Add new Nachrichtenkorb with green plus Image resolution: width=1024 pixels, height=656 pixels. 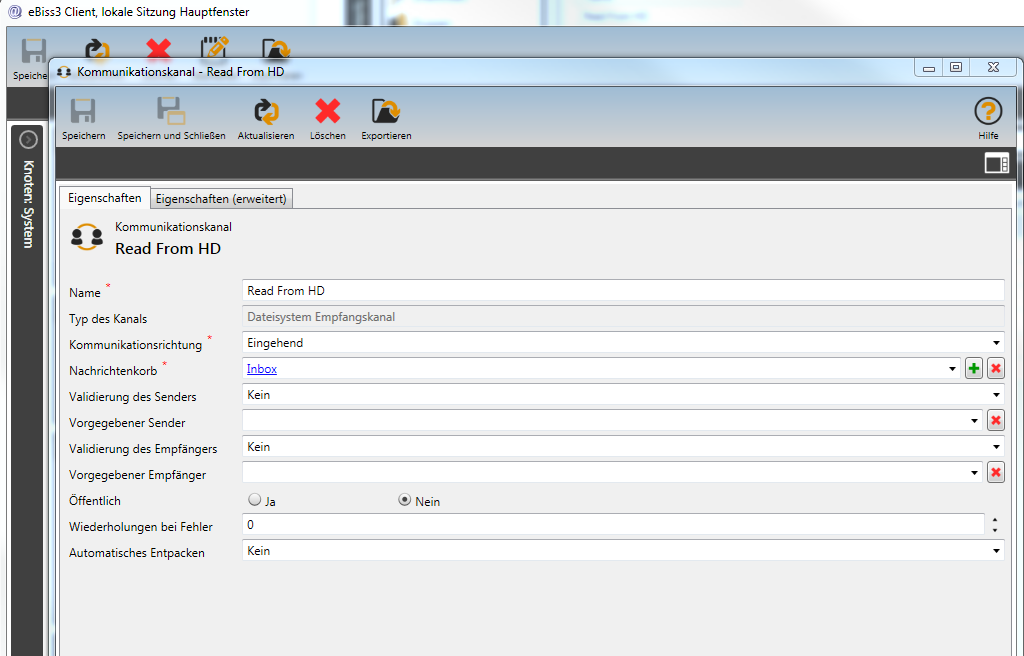tap(974, 369)
